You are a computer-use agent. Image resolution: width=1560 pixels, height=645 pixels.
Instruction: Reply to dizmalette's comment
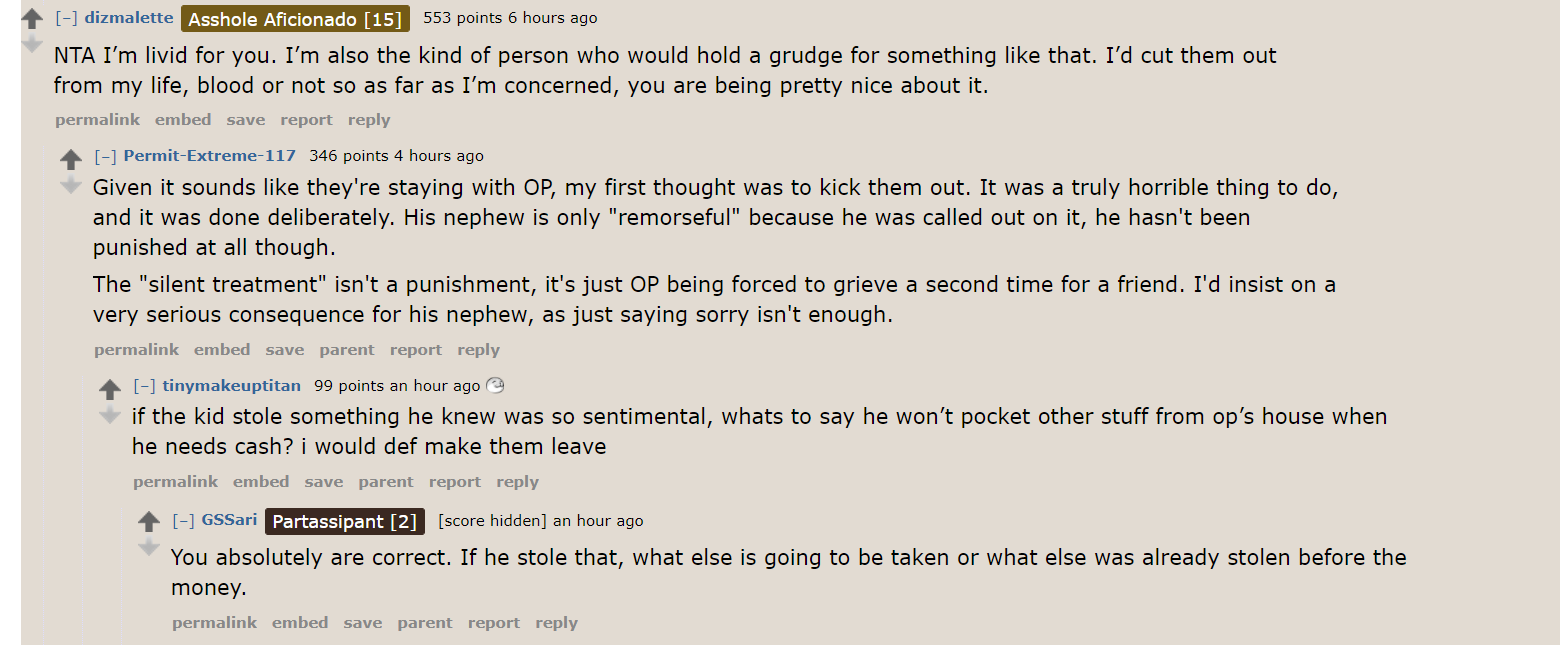(x=369, y=120)
